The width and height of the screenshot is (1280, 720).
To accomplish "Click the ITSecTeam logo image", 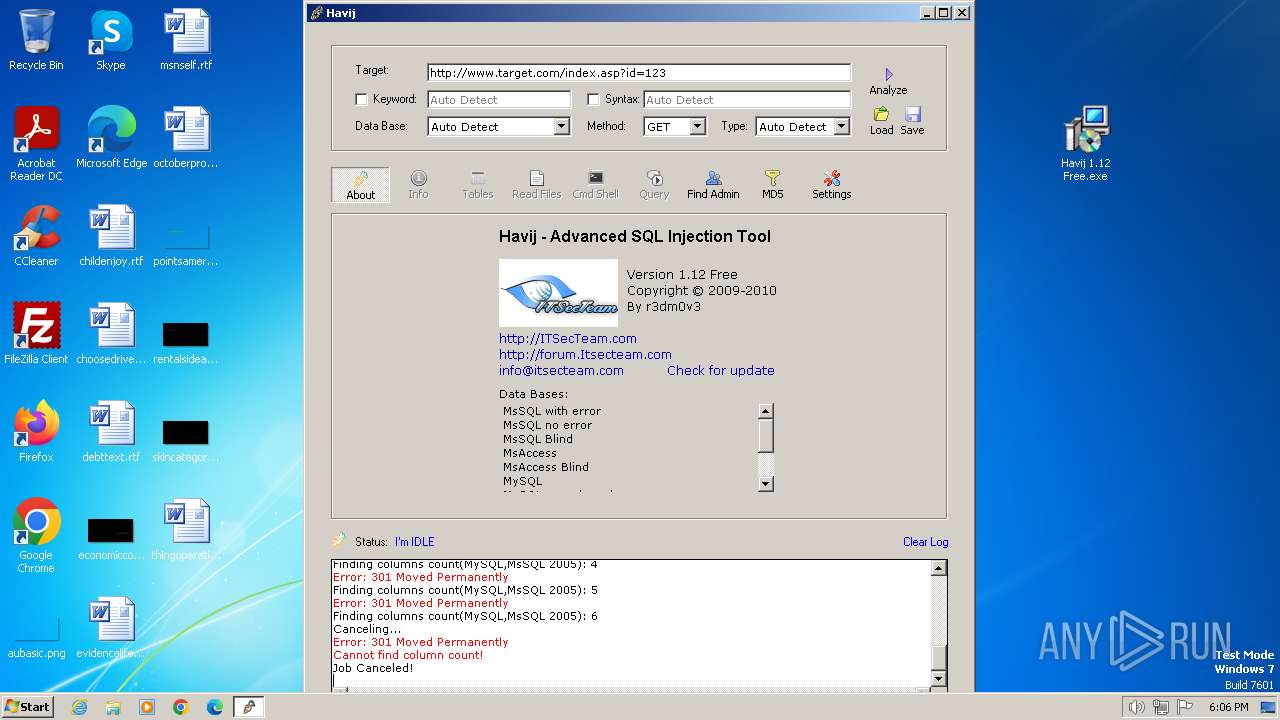I will pyautogui.click(x=558, y=293).
